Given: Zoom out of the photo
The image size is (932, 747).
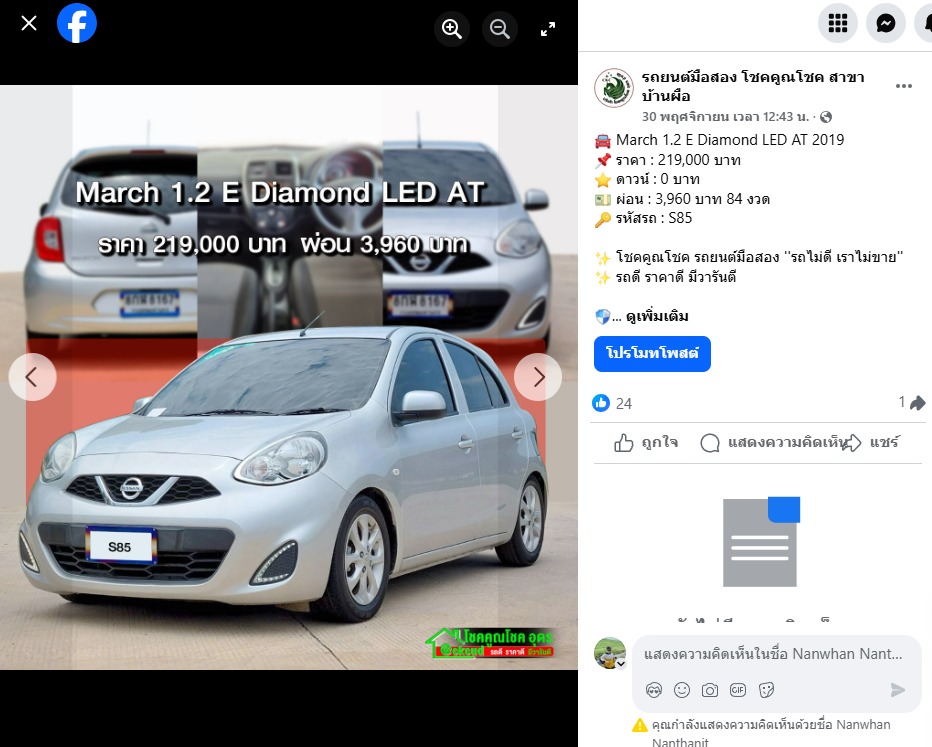Looking at the screenshot, I should (500, 29).
